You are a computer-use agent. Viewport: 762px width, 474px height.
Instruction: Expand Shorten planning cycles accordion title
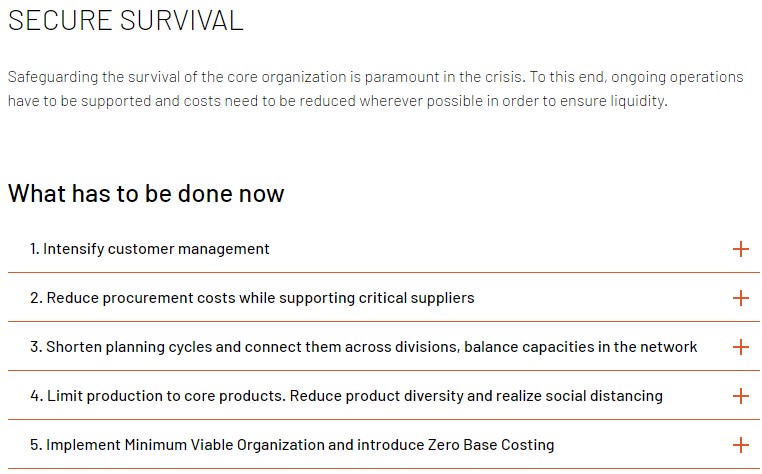click(364, 347)
